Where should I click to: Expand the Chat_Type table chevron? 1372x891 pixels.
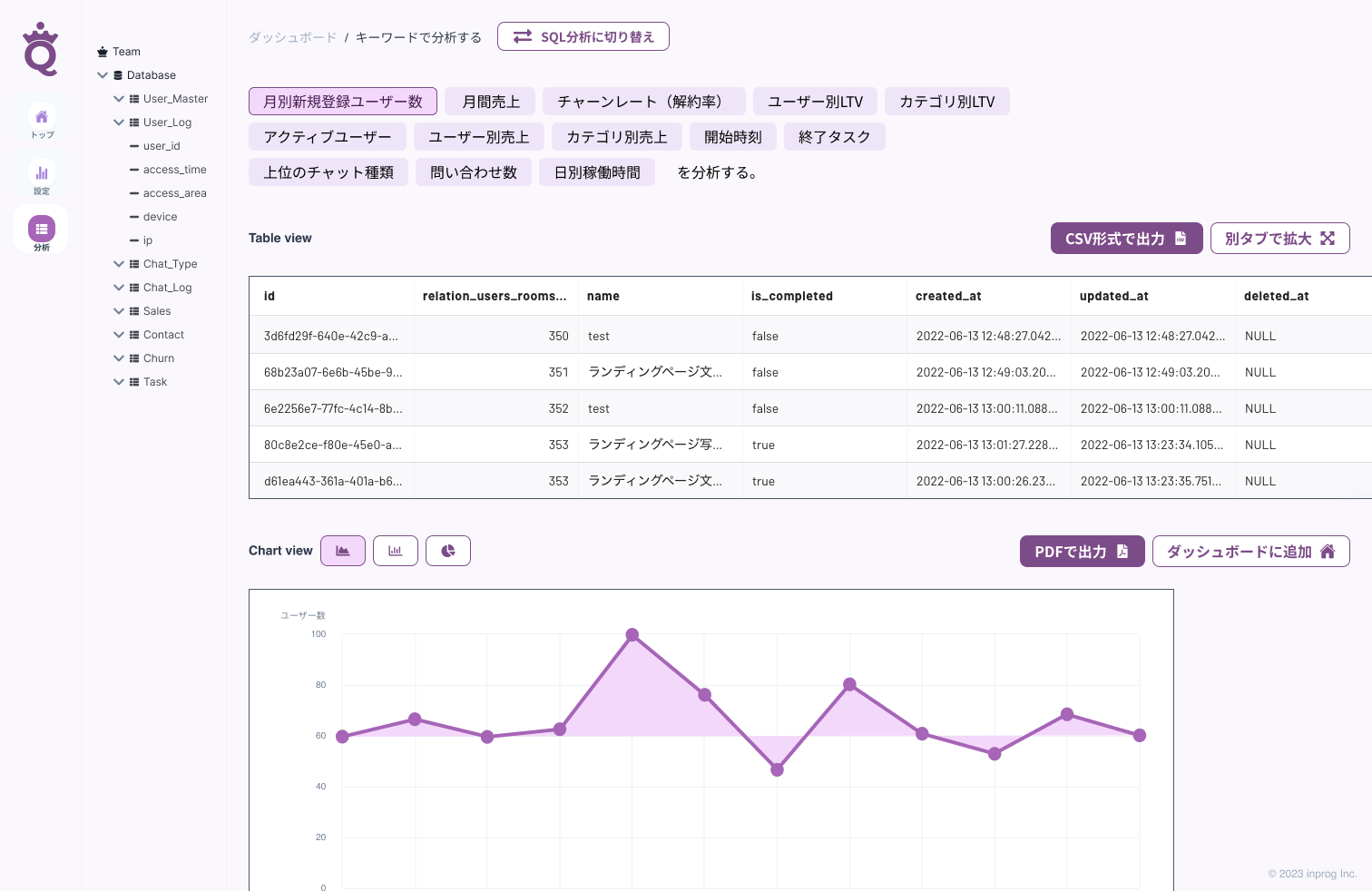tap(119, 264)
